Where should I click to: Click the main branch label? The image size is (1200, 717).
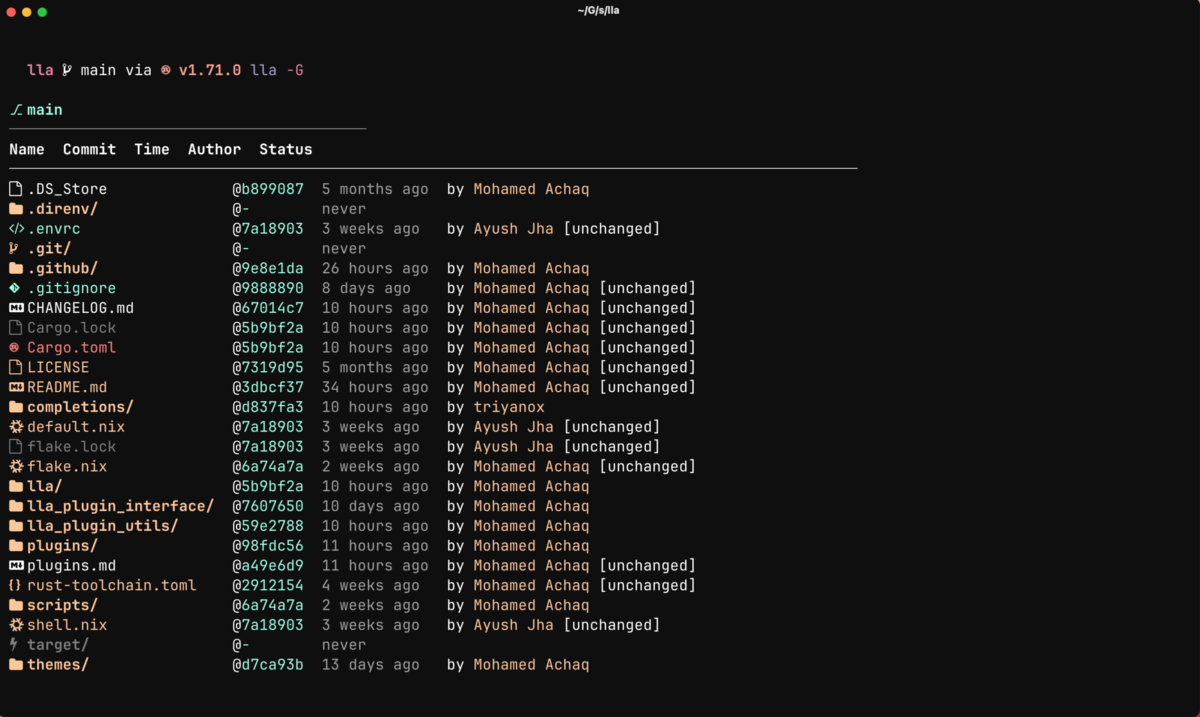click(44, 110)
